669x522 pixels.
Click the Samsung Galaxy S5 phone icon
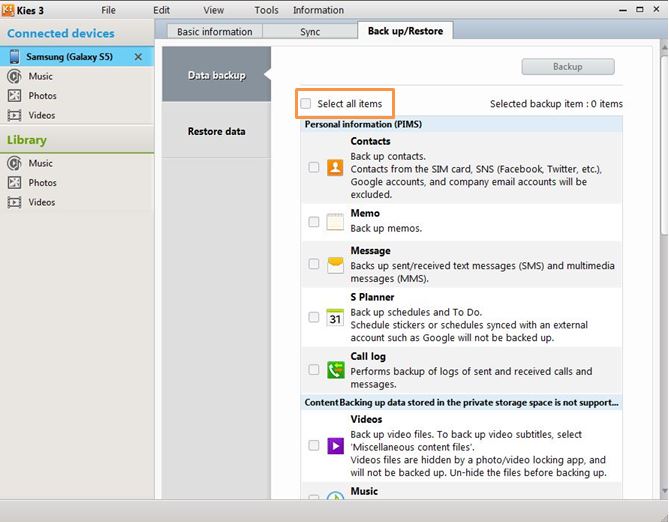[x=15, y=57]
